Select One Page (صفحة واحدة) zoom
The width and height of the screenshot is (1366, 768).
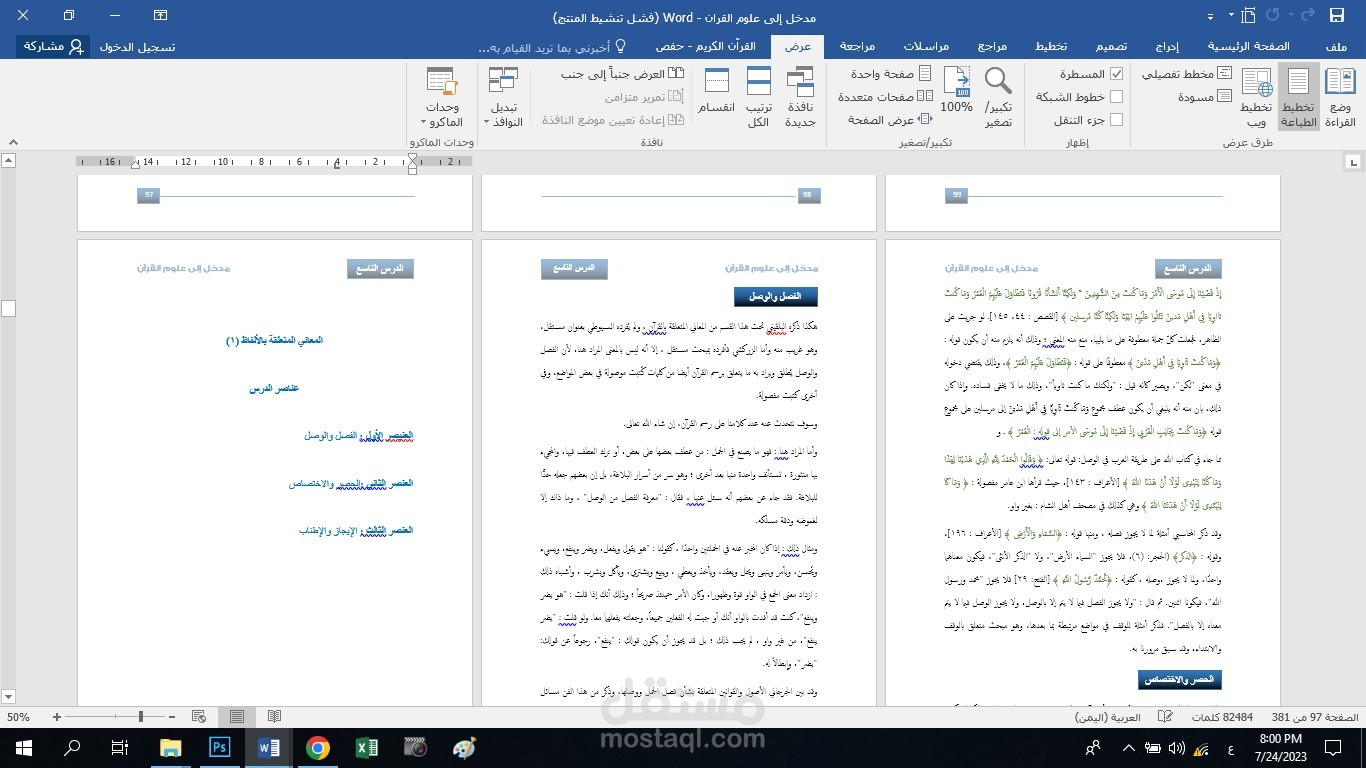tap(892, 74)
